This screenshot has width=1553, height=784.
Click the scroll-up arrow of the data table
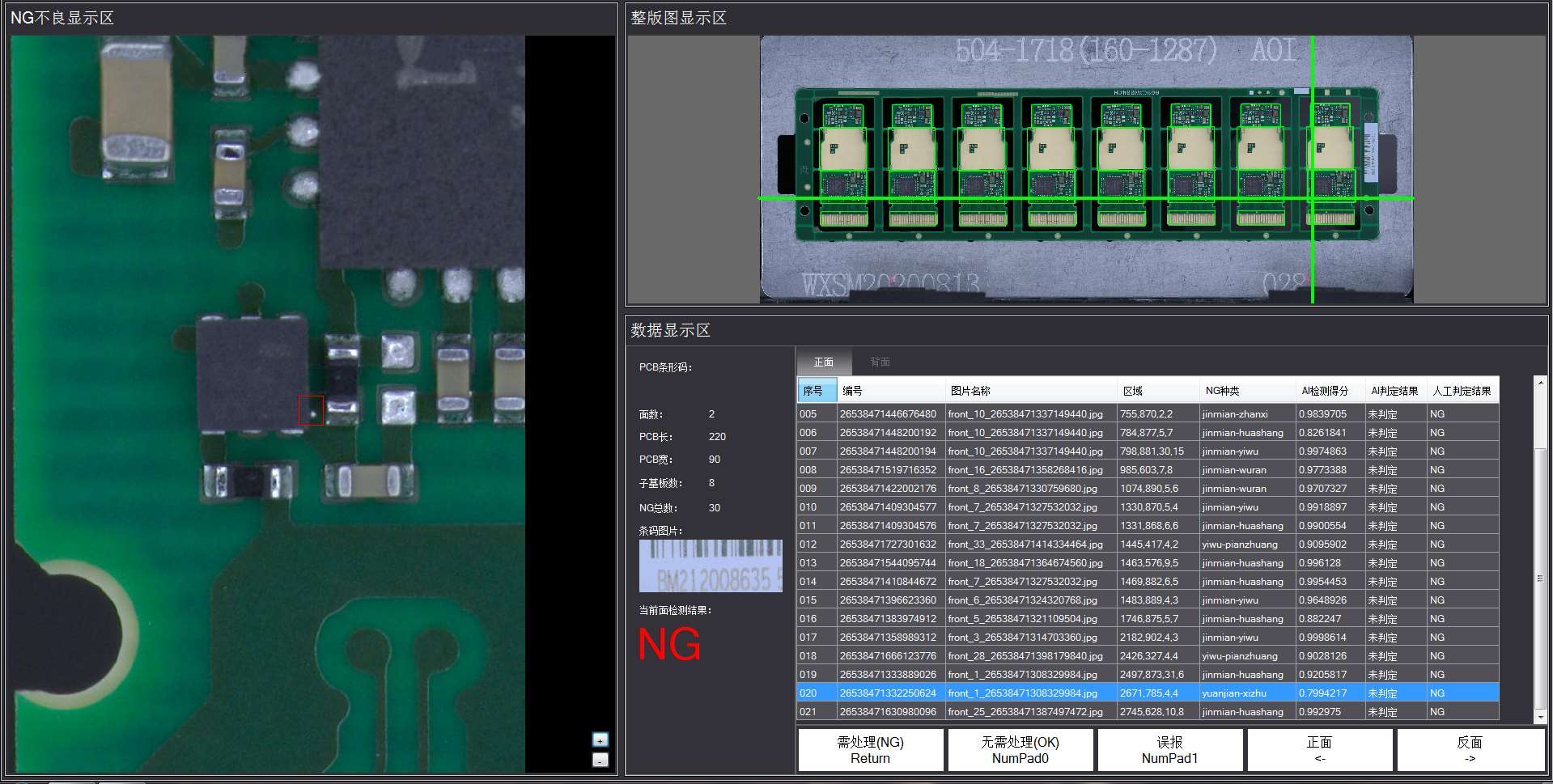point(1540,384)
